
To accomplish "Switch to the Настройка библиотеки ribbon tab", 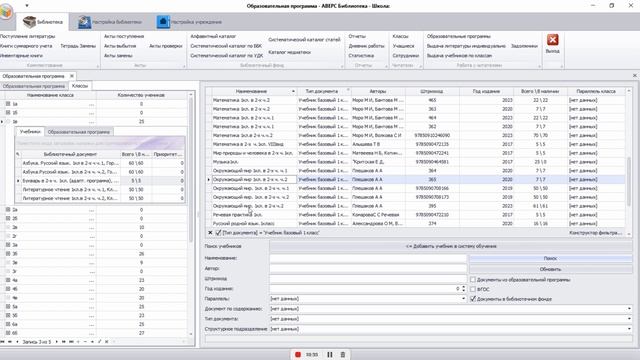I will 110,22.
